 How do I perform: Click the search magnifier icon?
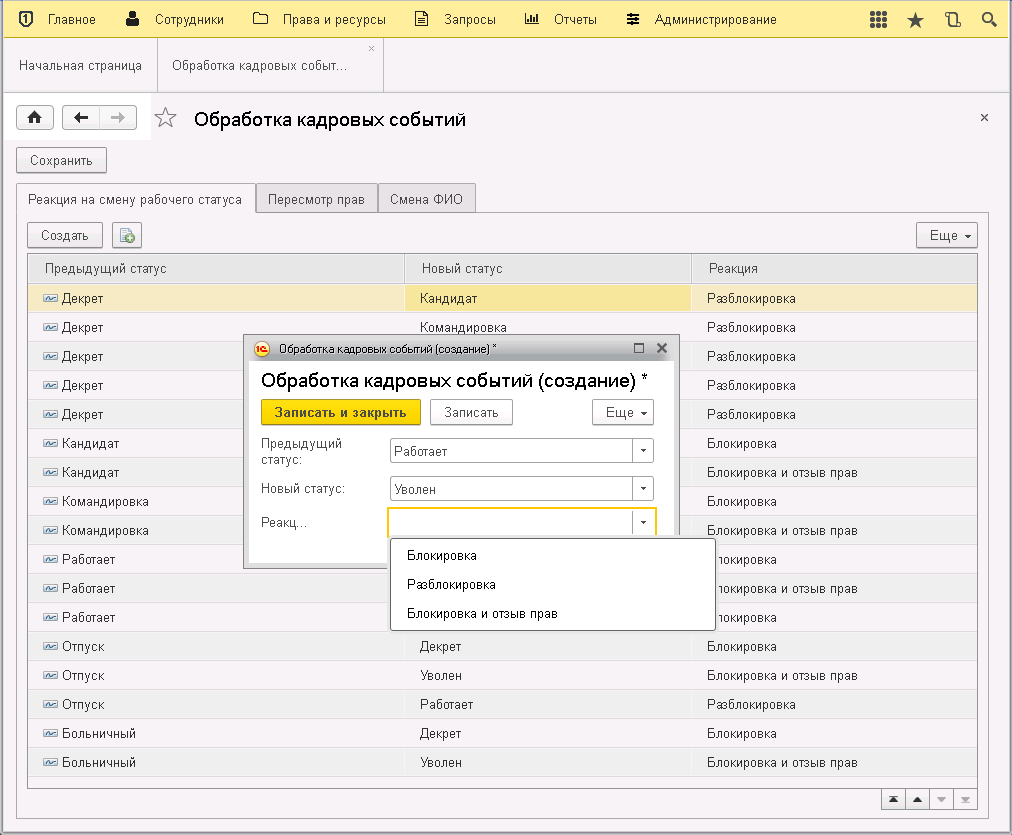(988, 20)
